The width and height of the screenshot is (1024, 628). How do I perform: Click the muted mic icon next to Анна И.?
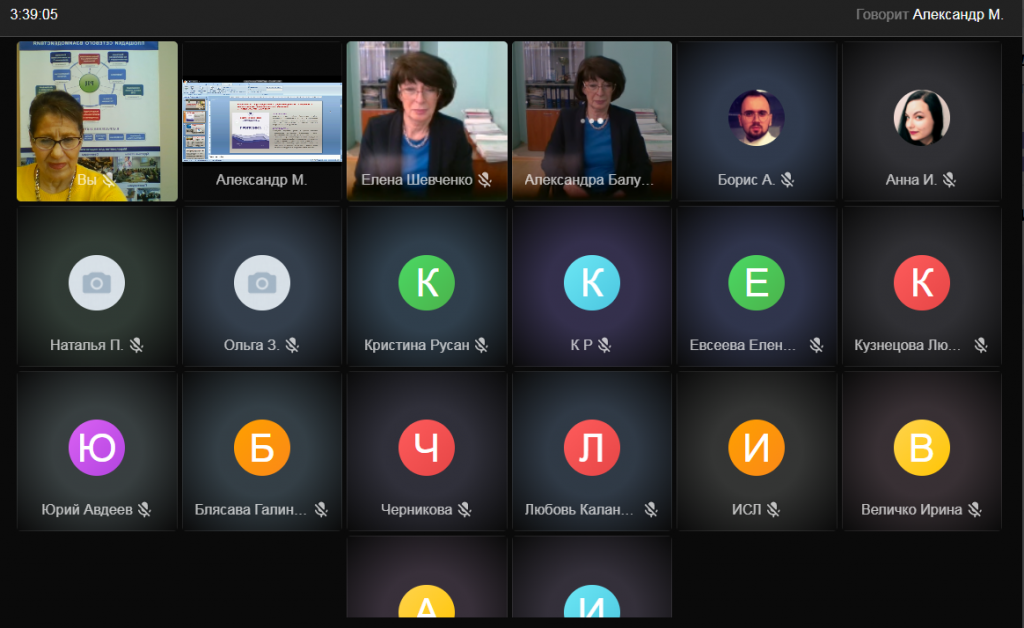950,180
